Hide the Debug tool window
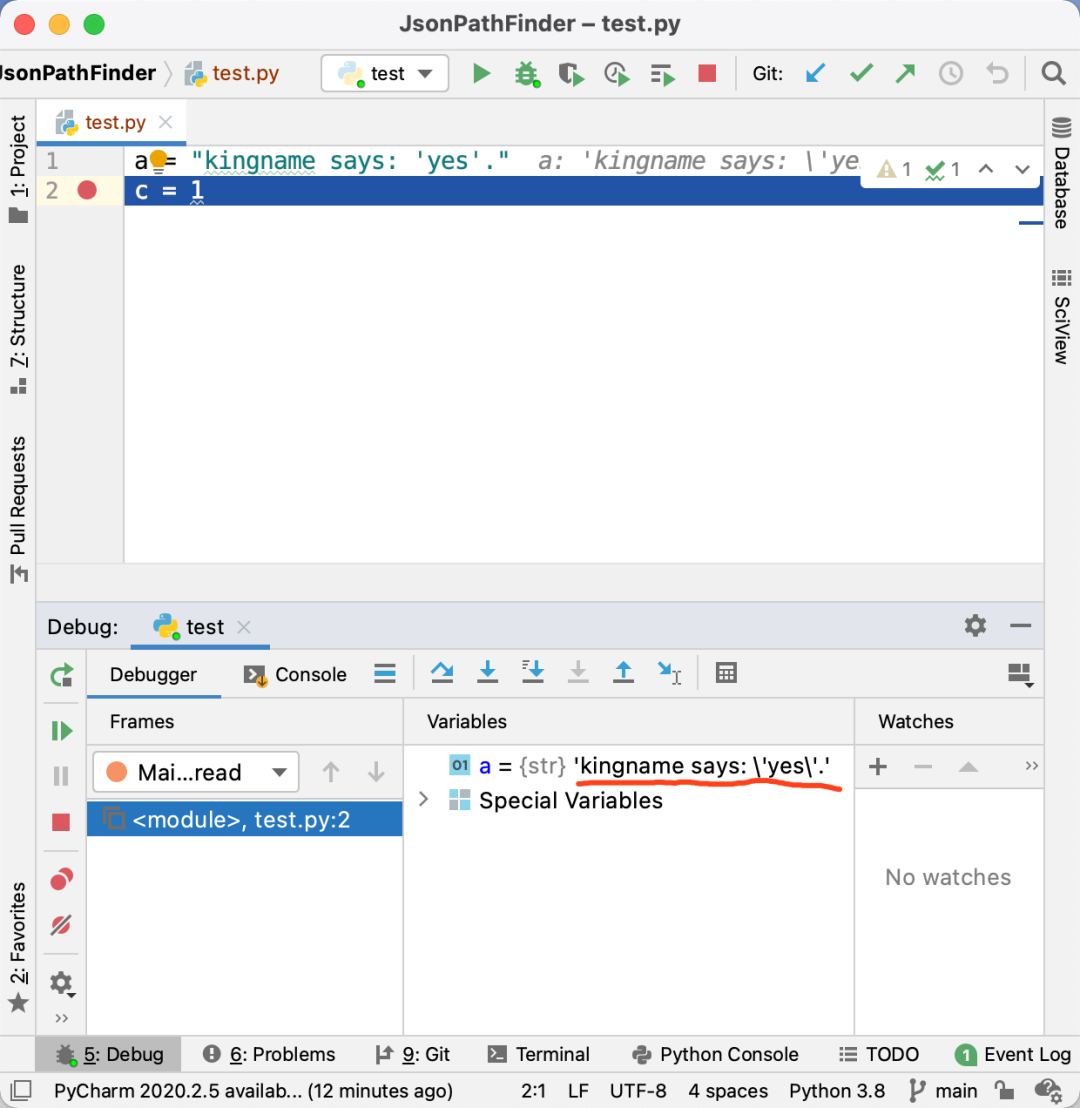The height and width of the screenshot is (1108, 1080). (x=1021, y=625)
